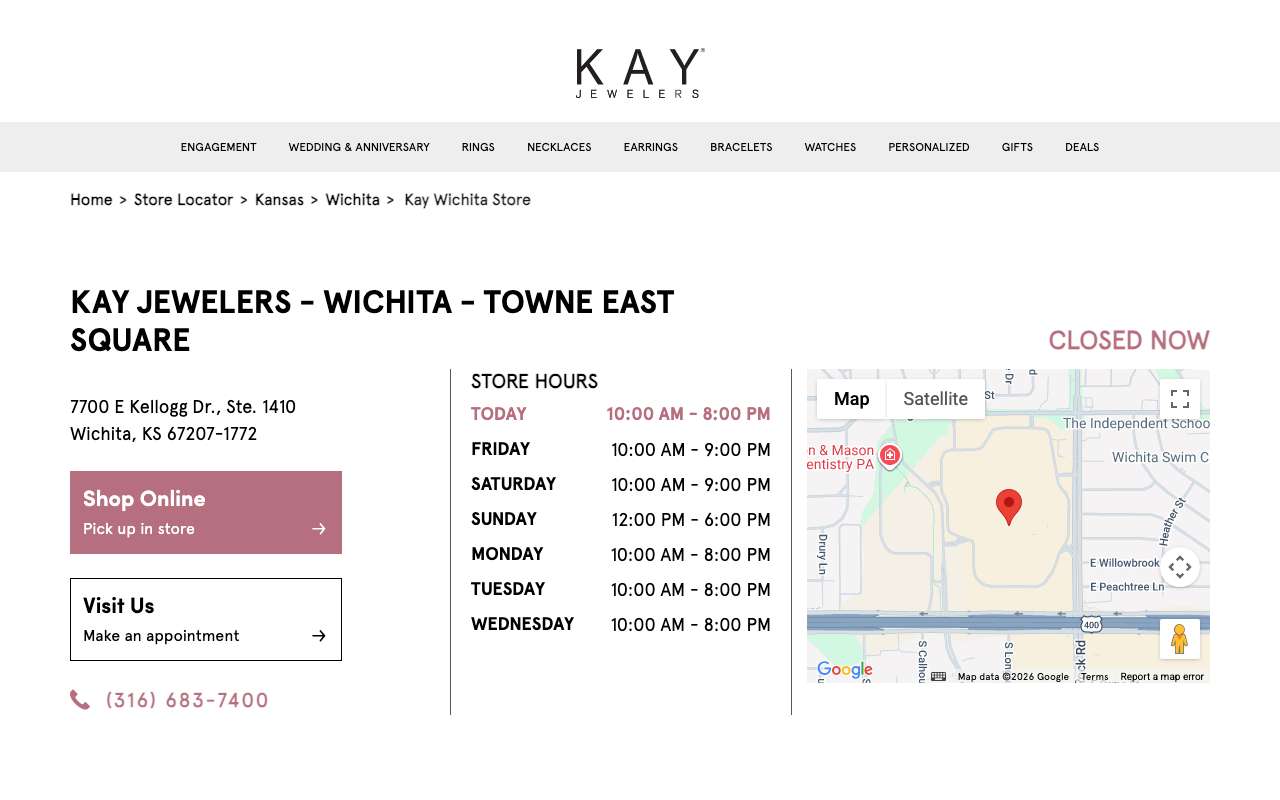
Task: Click Visit Us make an appointment button
Action: [x=206, y=619]
